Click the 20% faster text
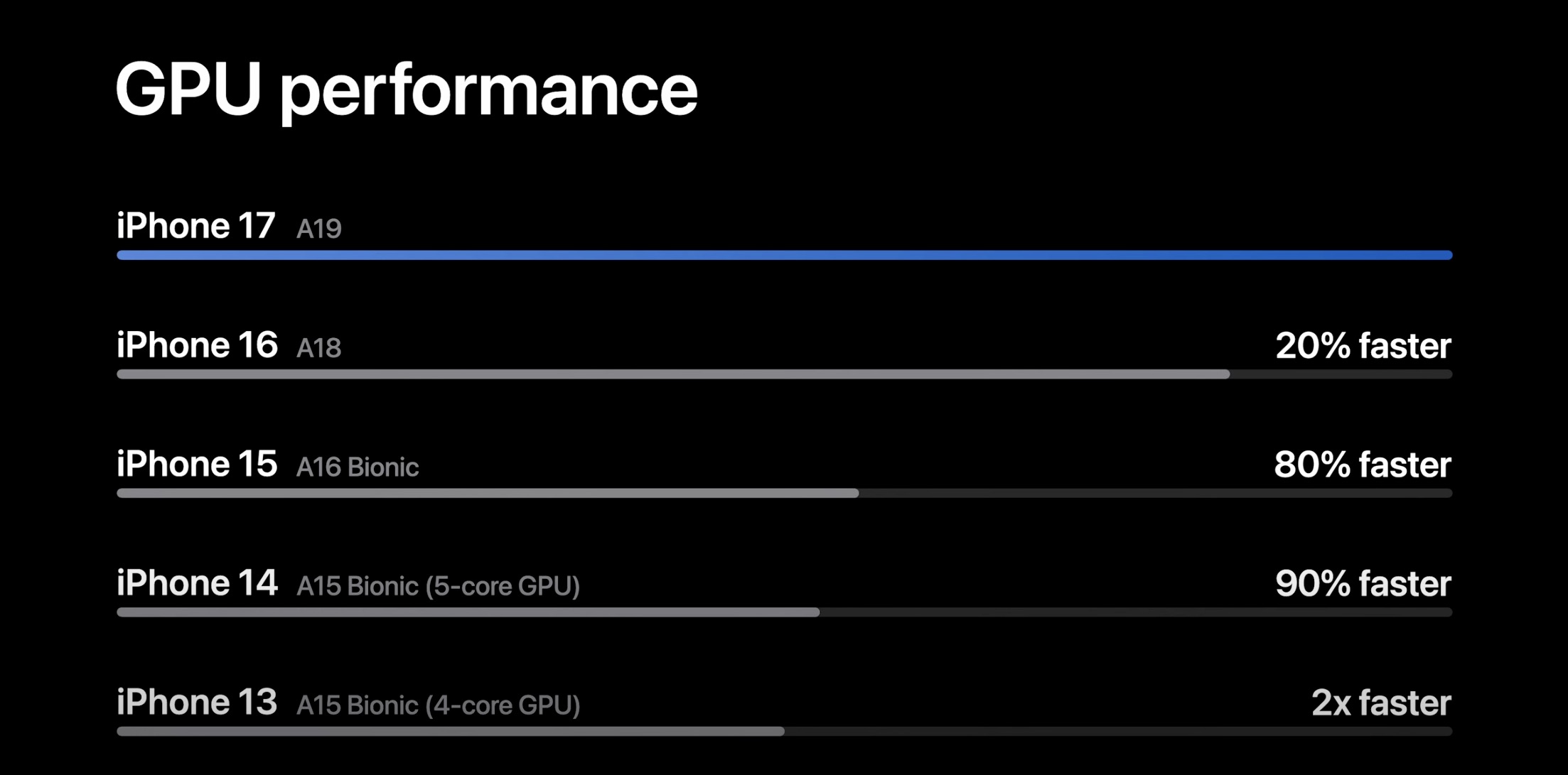 pyautogui.click(x=1363, y=346)
